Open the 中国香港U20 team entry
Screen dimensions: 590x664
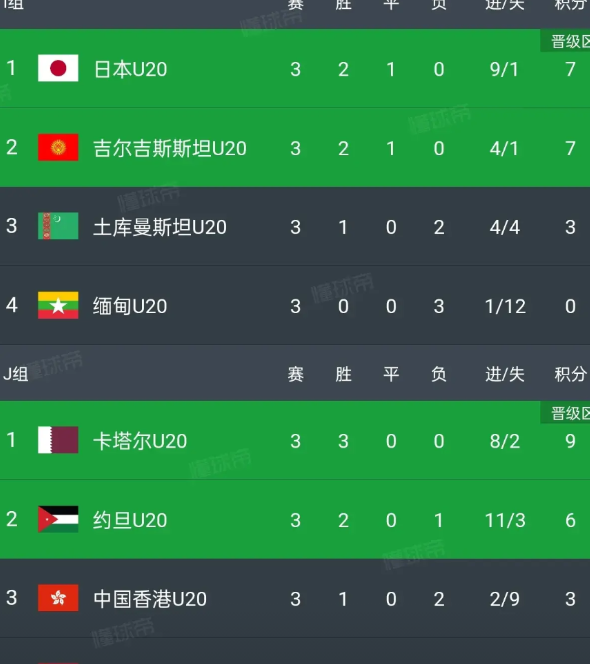[150, 599]
